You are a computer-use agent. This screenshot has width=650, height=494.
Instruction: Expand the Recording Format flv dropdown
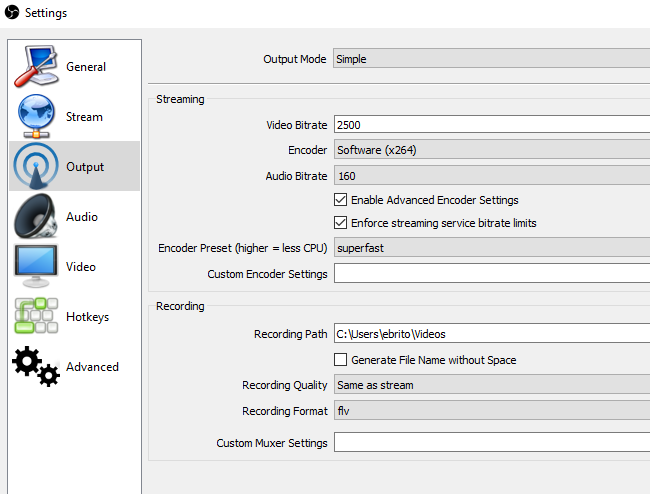click(490, 411)
